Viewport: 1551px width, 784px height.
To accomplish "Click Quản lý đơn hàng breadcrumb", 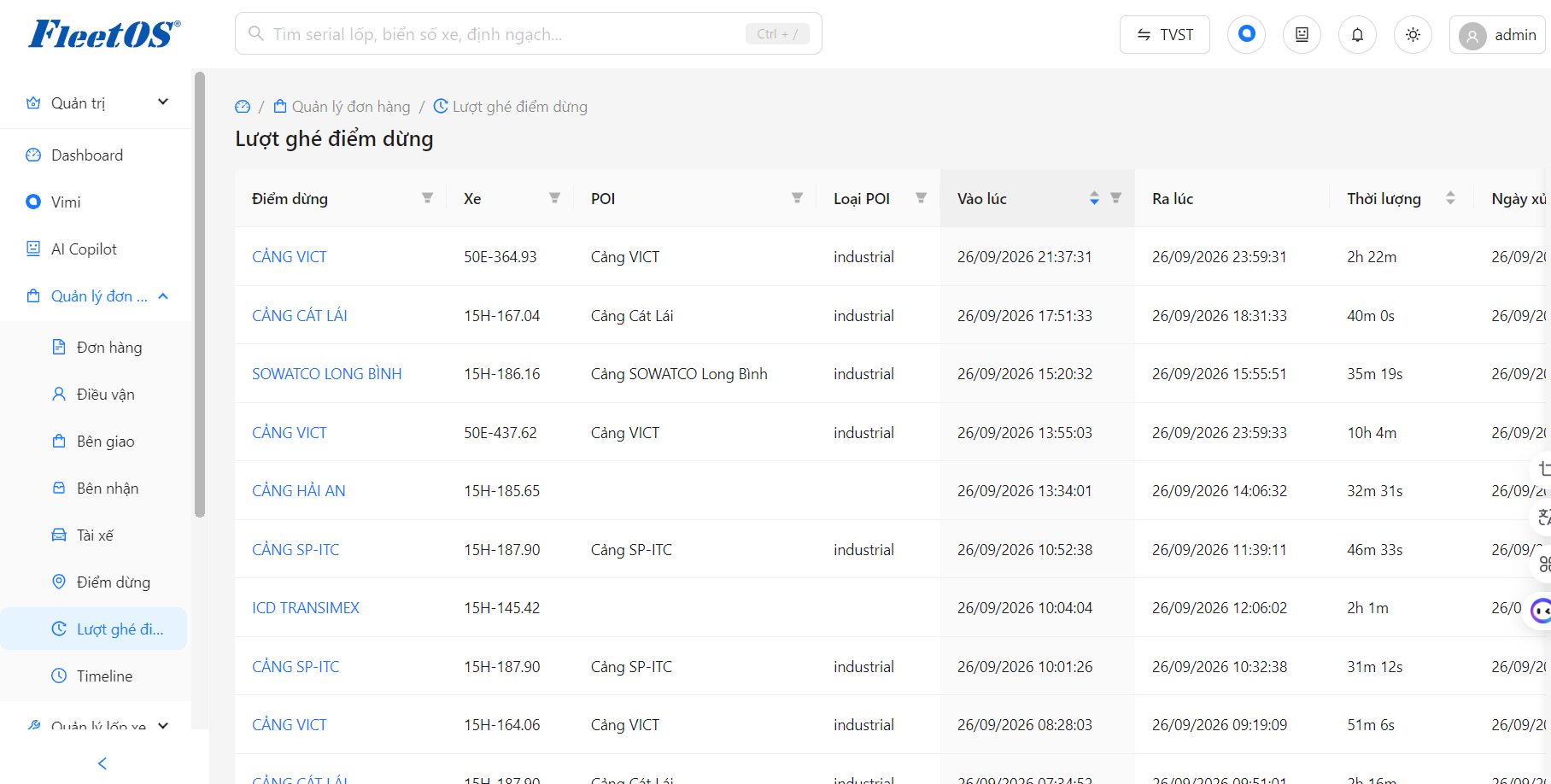I will click(342, 107).
